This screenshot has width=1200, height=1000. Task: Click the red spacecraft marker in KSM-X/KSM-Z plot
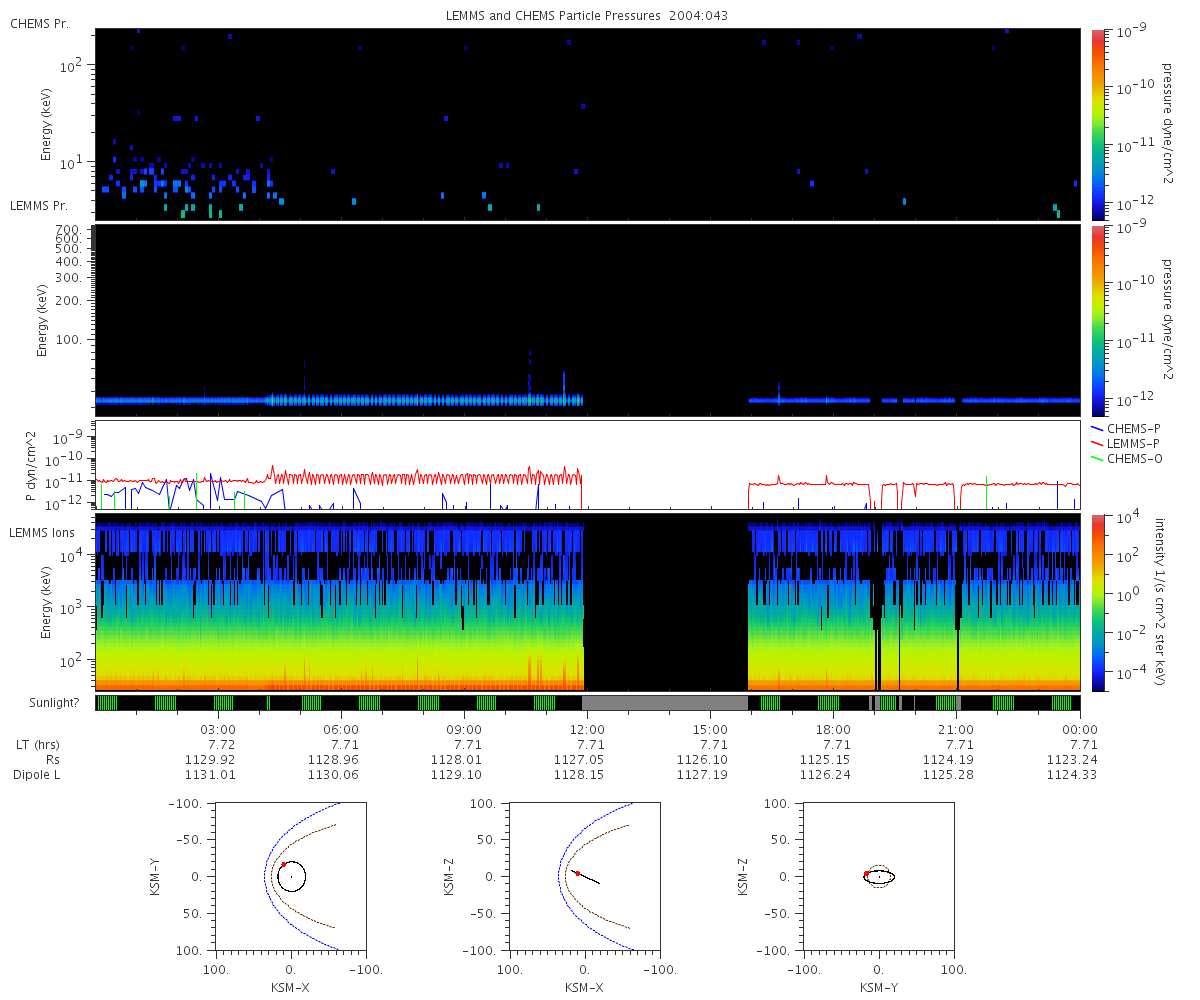coord(577,873)
